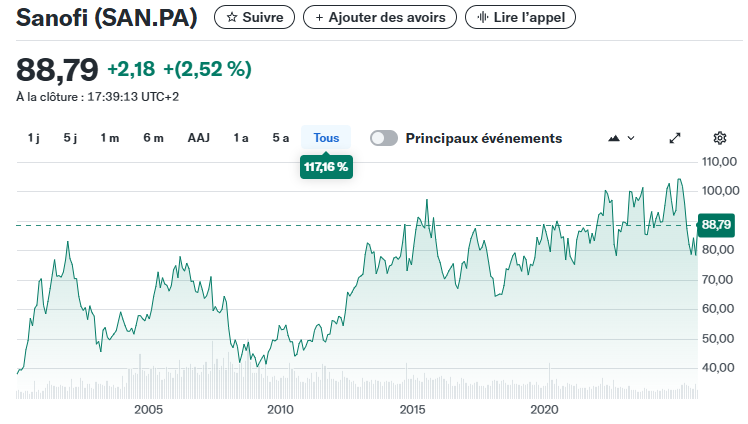
Task: Click the audio waveform icon in Lire l'appel
Action: click(x=483, y=18)
